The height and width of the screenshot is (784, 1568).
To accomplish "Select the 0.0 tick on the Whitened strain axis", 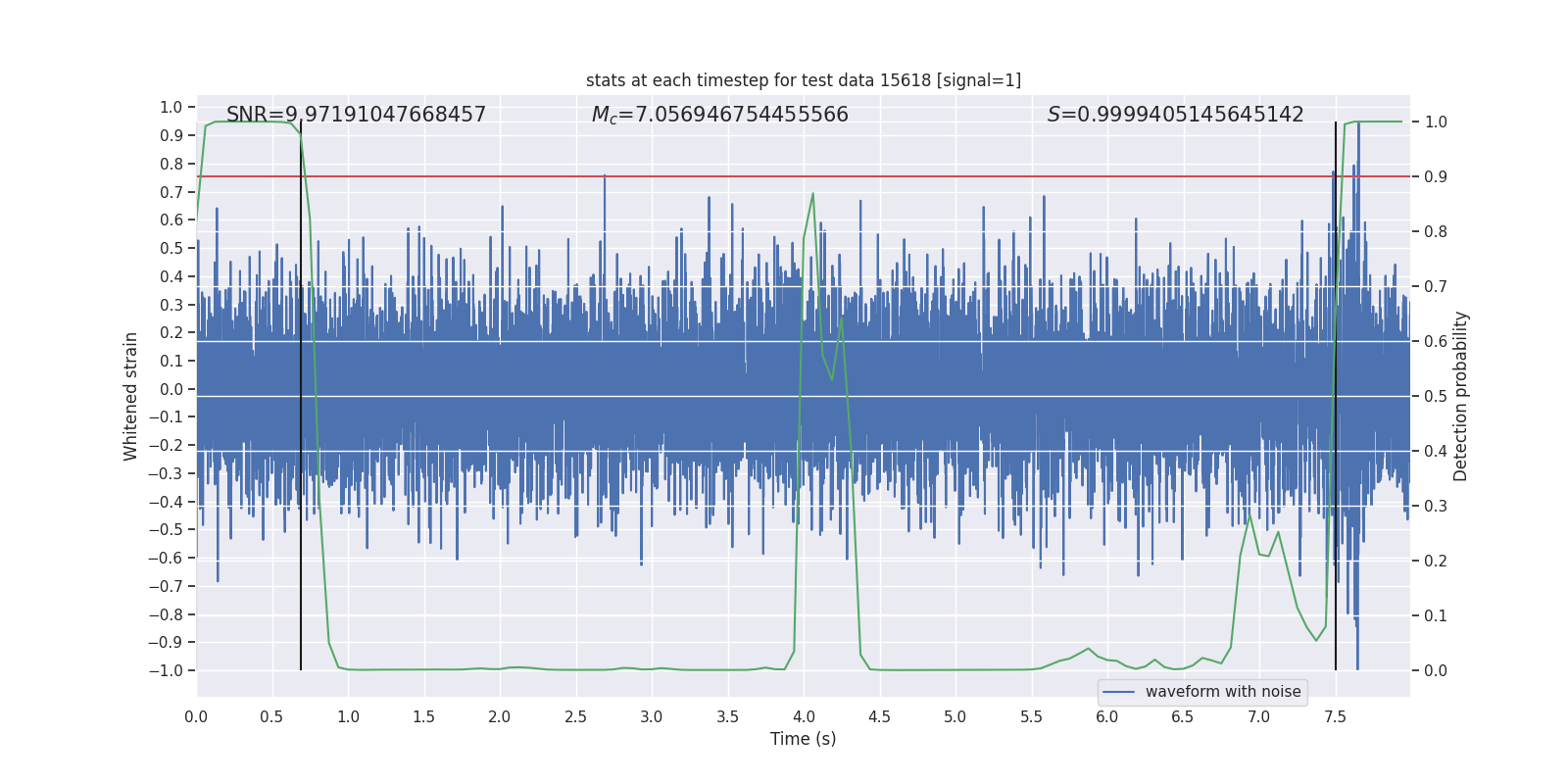I will (x=171, y=389).
